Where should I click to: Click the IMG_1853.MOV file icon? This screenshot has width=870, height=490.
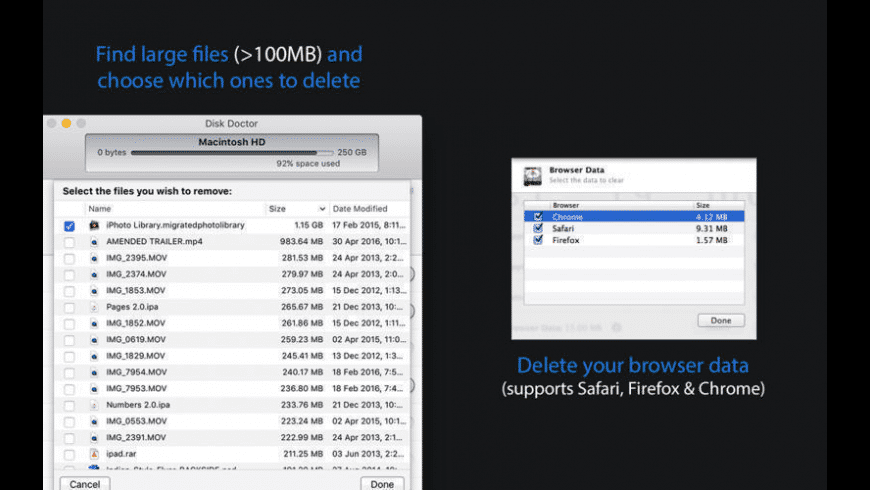click(x=94, y=291)
